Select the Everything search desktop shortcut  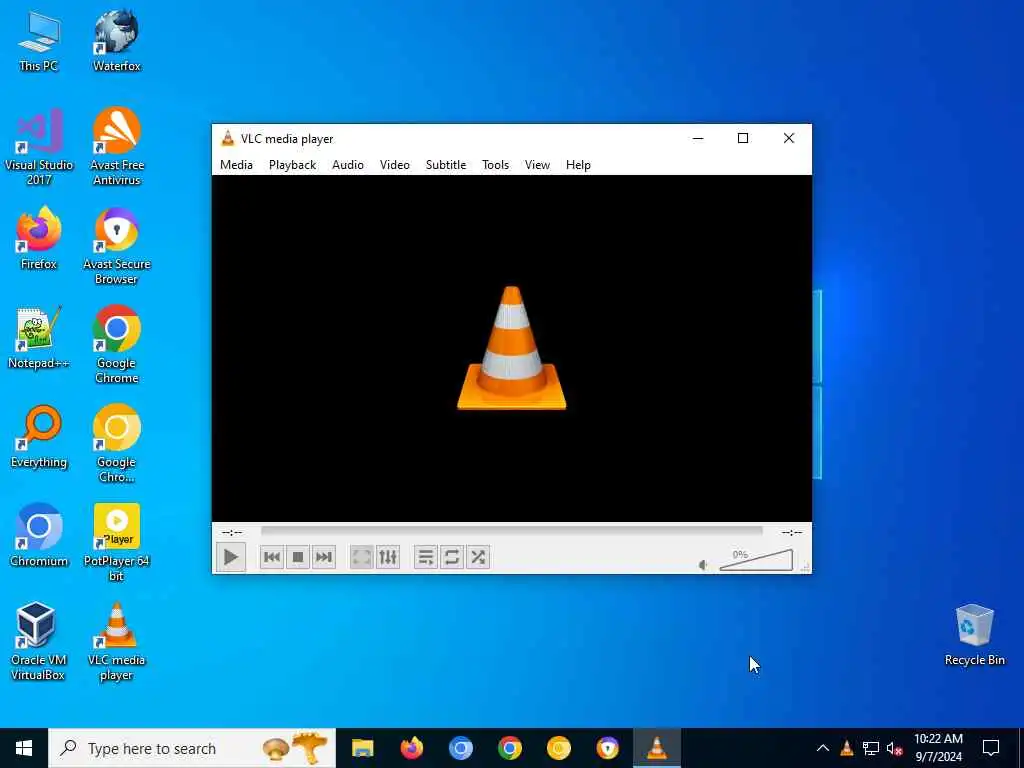pyautogui.click(x=39, y=438)
